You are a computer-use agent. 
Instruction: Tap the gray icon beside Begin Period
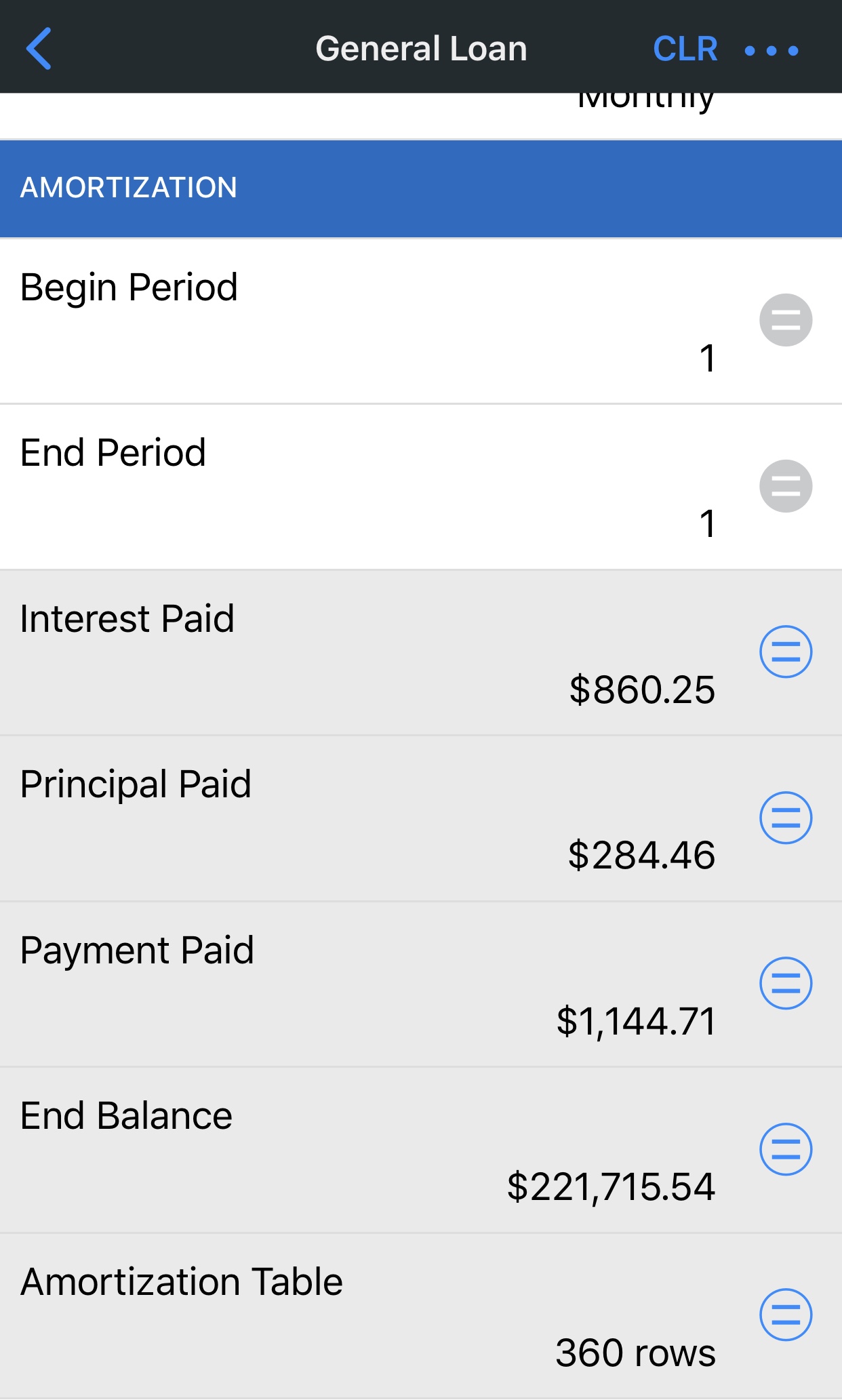tap(786, 320)
